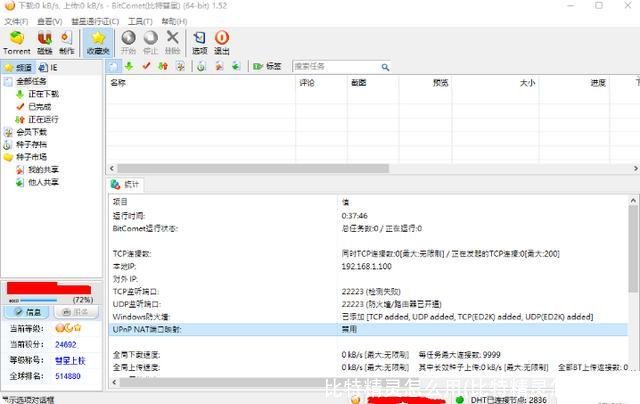The height and width of the screenshot is (404, 640).
Task: Open a Torrent file from the toolbar
Action: [17, 42]
